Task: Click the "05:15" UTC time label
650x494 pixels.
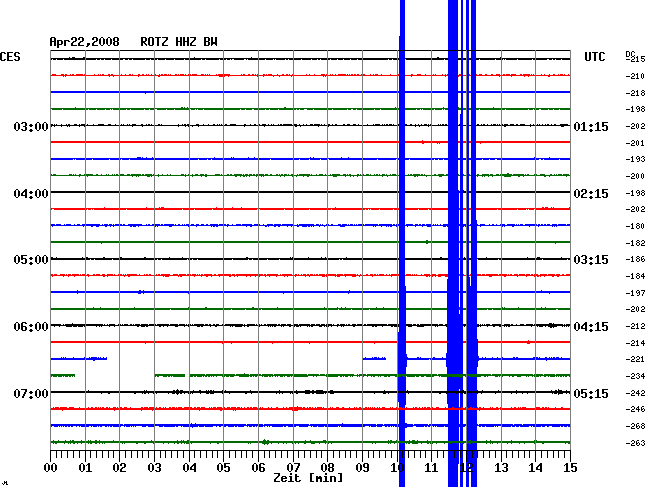Action: coord(591,393)
